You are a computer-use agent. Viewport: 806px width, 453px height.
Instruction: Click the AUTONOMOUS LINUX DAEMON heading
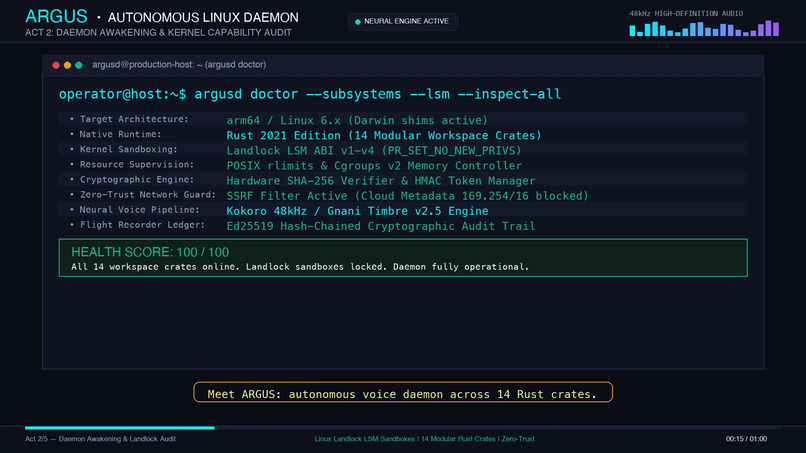(x=203, y=17)
